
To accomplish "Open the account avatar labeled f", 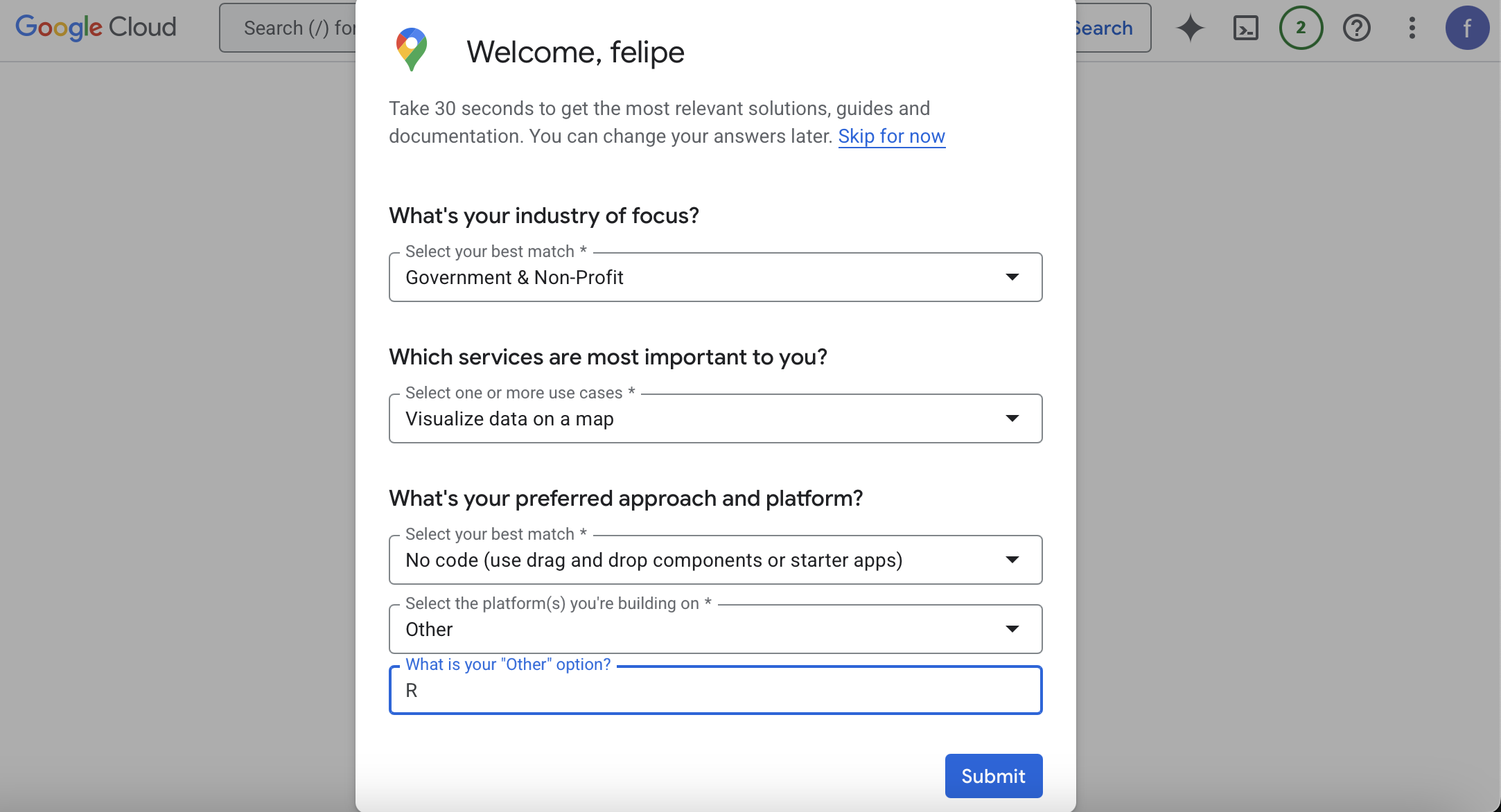I will pos(1467,28).
